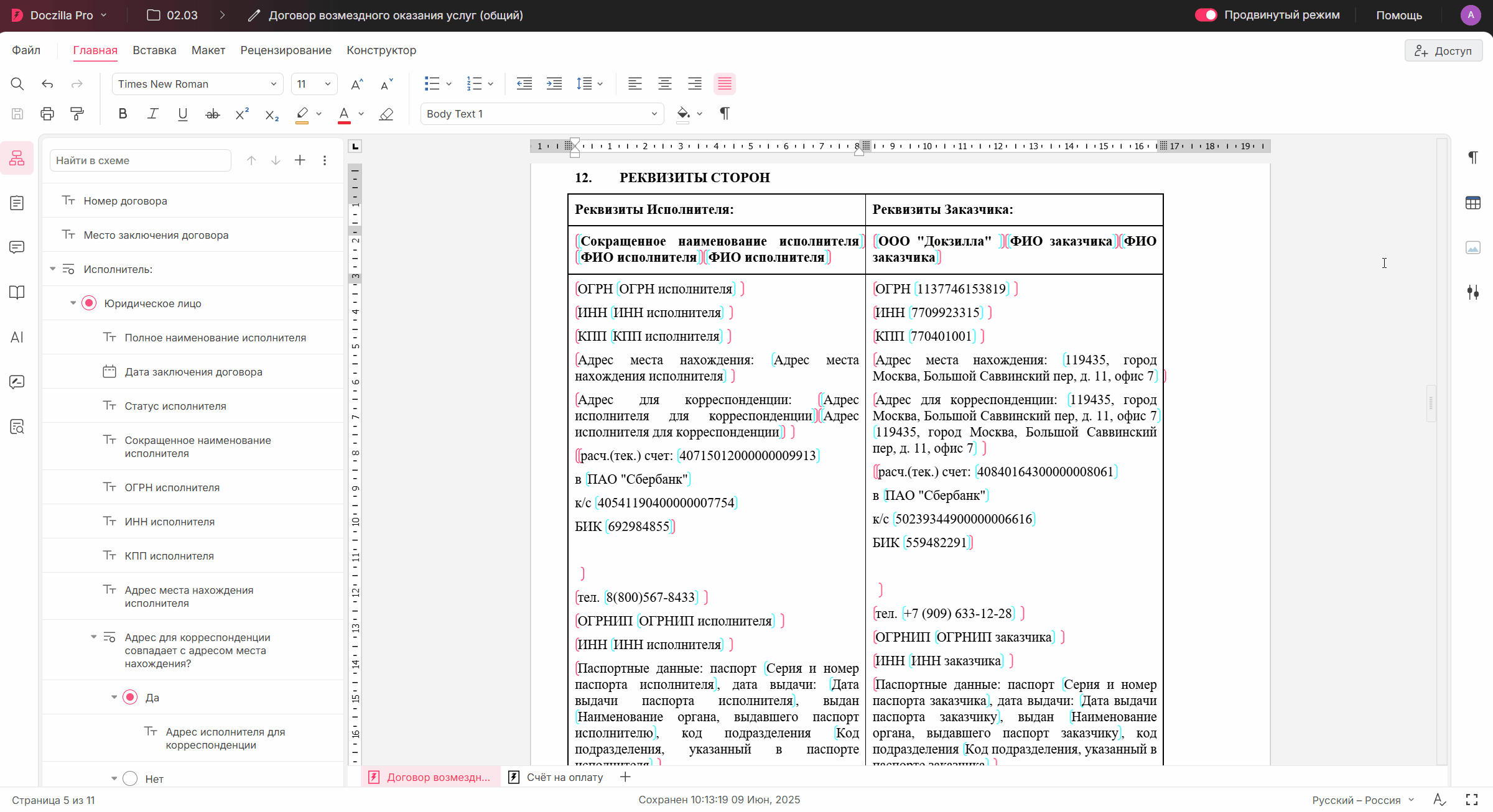This screenshot has width=1493, height=812.
Task: Switch to the Вставка tab
Action: (x=154, y=50)
